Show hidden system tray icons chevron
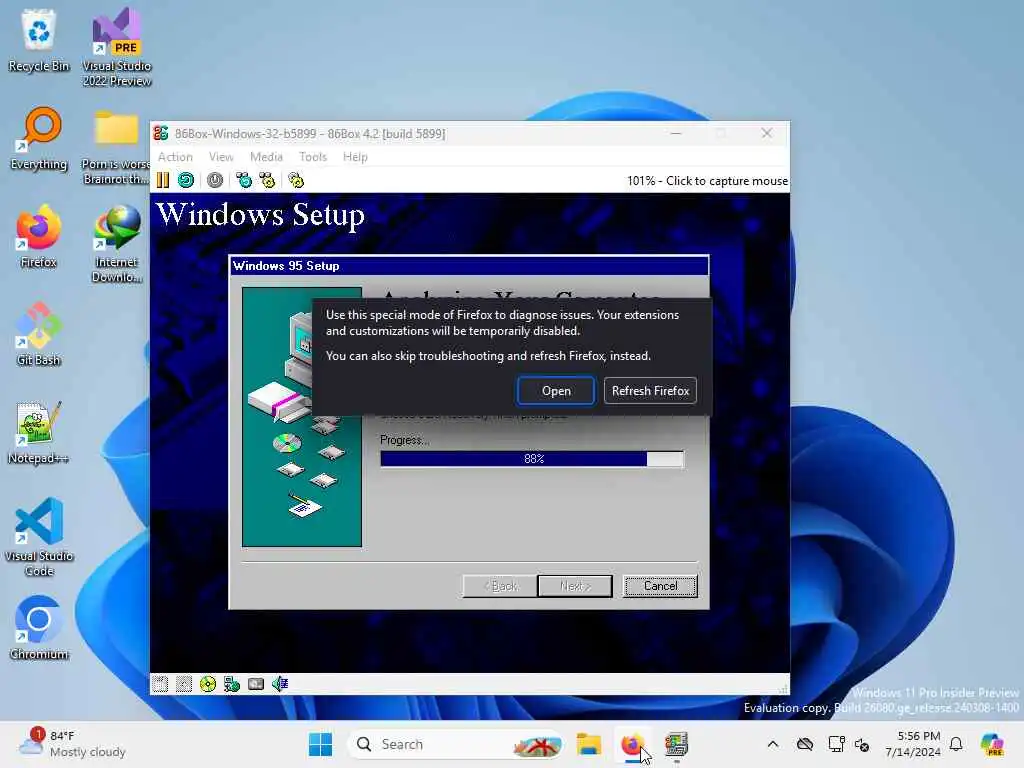The width and height of the screenshot is (1024, 768). [773, 744]
